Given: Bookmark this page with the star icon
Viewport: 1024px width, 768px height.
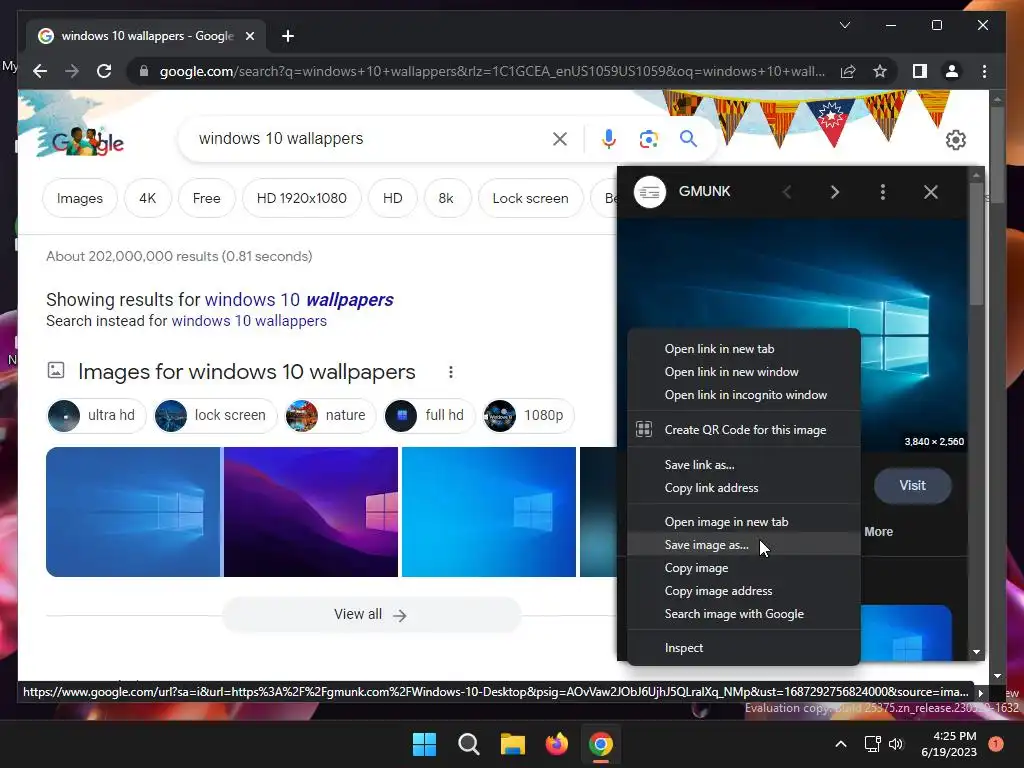Looking at the screenshot, I should [880, 71].
